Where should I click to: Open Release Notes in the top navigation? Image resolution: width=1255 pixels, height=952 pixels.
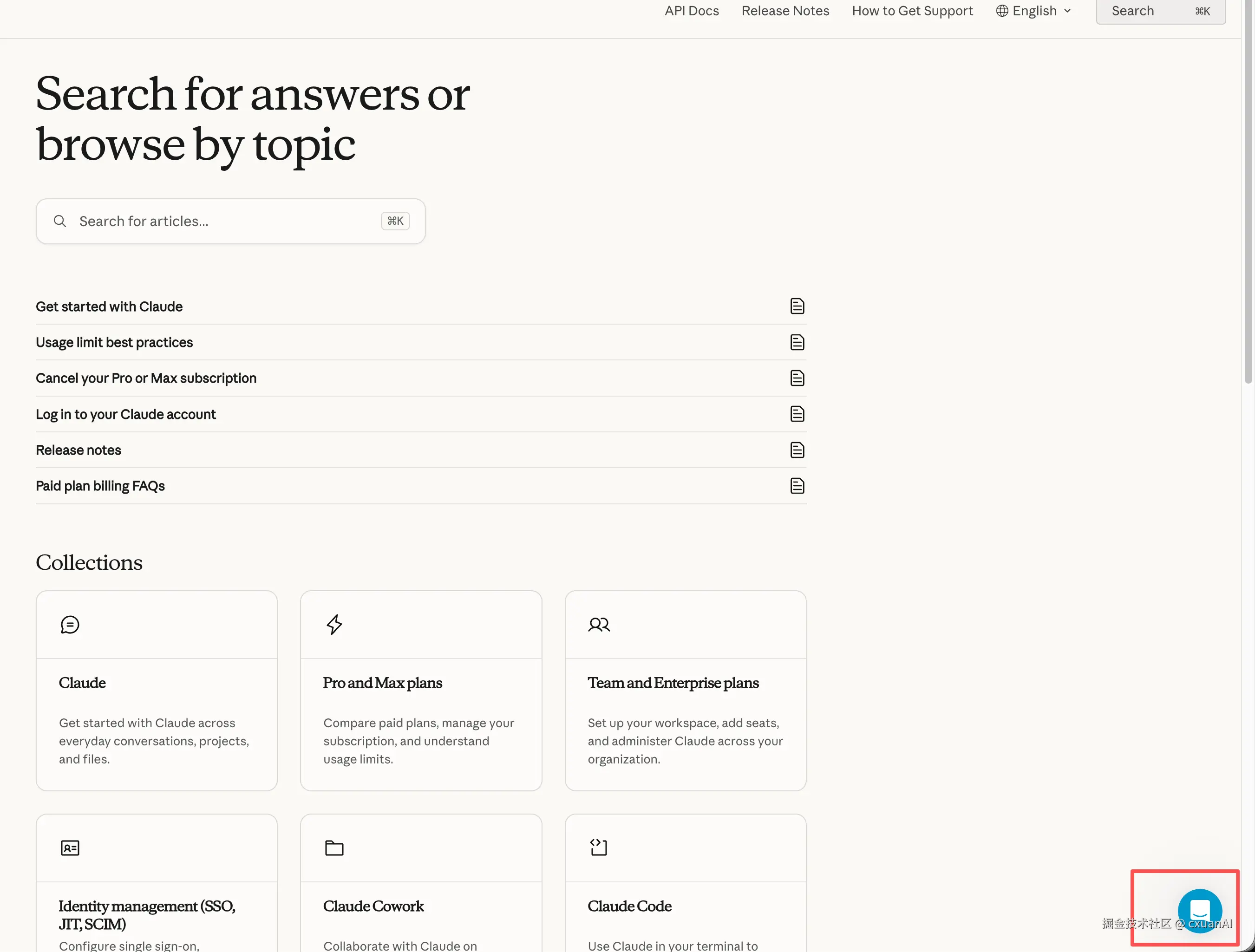pyautogui.click(x=785, y=11)
